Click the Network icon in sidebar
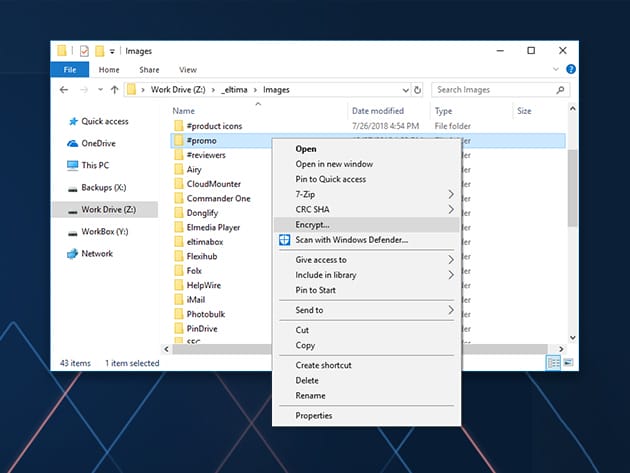630x473 pixels. pos(72,254)
